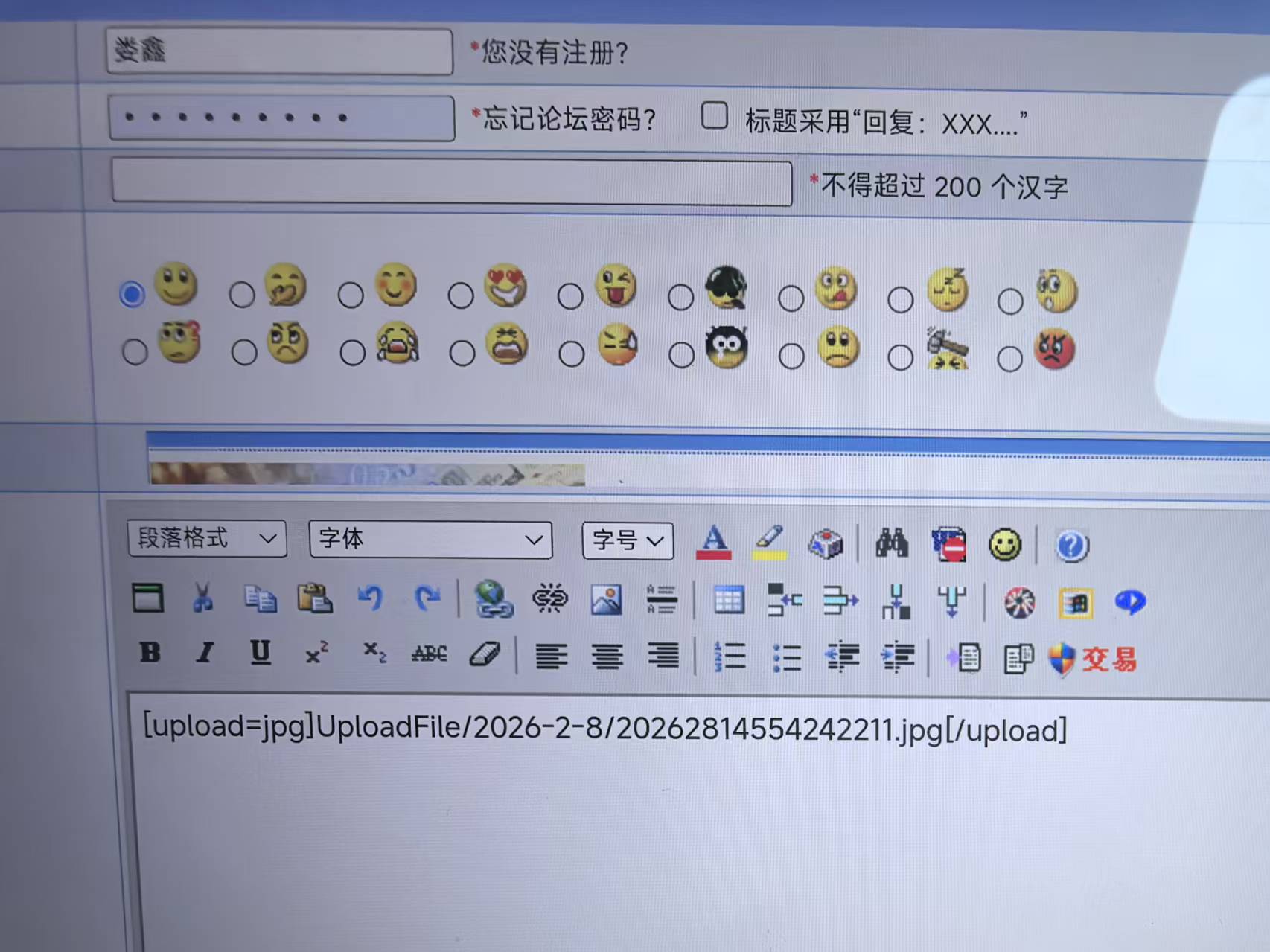Click the 忘记论坛密码 link
1270x952 pixels.
click(x=564, y=119)
